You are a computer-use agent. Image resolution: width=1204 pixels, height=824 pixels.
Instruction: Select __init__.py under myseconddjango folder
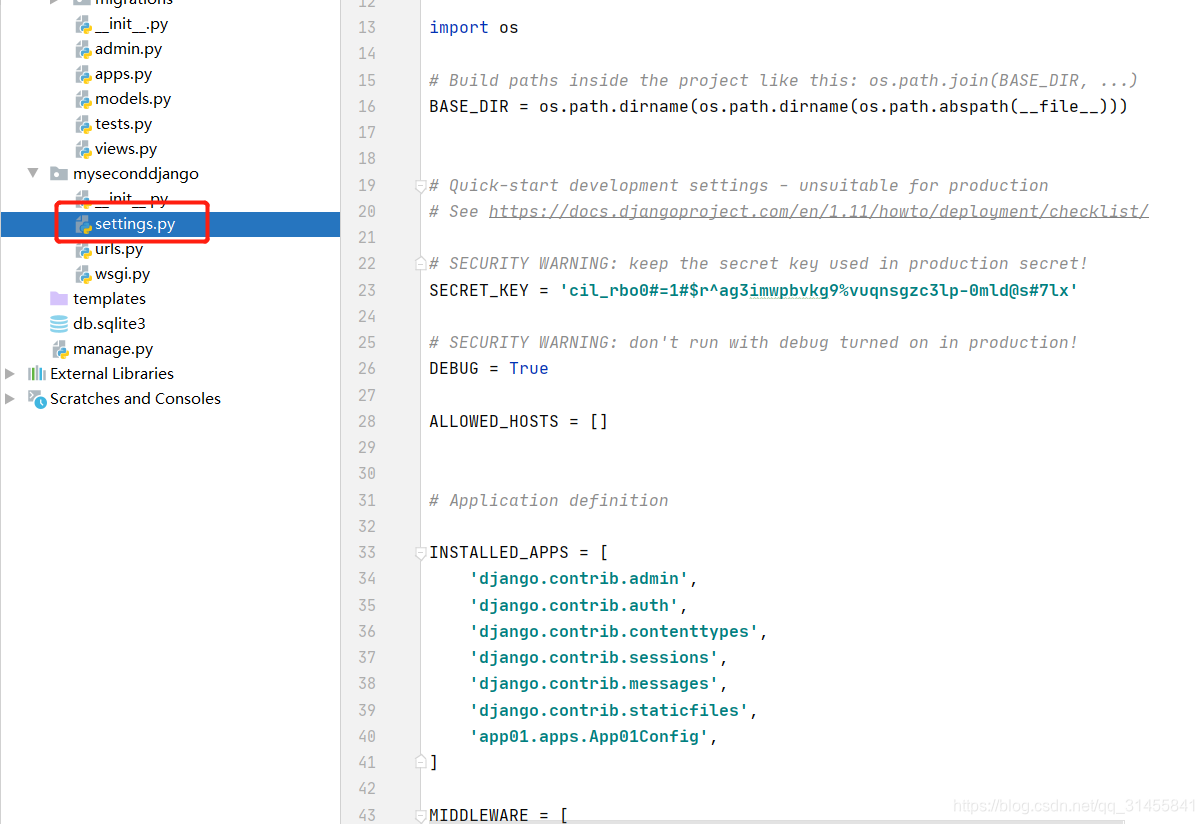click(x=131, y=199)
